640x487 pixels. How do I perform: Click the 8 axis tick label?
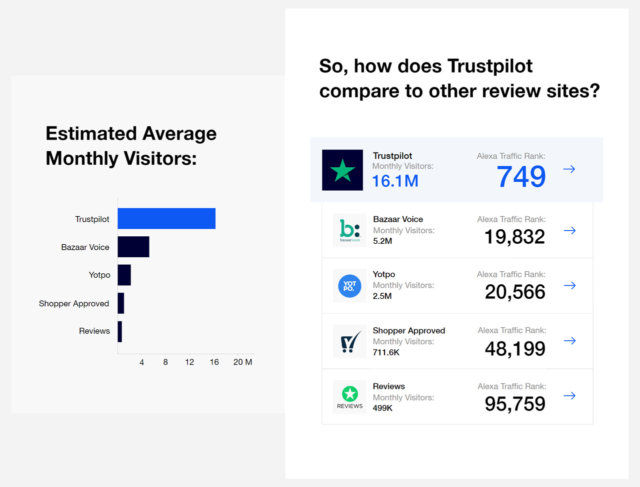(x=165, y=362)
